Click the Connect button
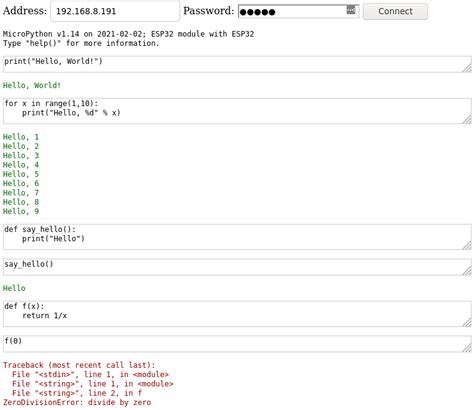 point(395,11)
